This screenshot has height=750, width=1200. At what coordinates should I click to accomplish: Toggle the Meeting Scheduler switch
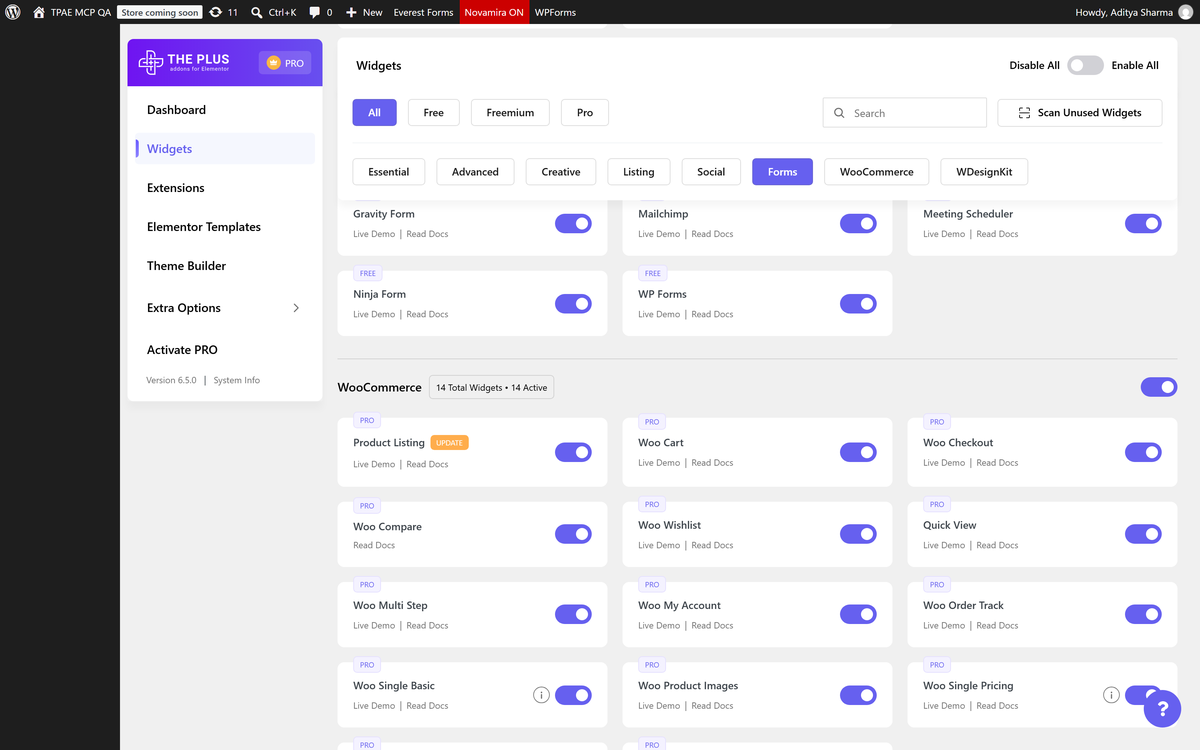click(x=1143, y=223)
